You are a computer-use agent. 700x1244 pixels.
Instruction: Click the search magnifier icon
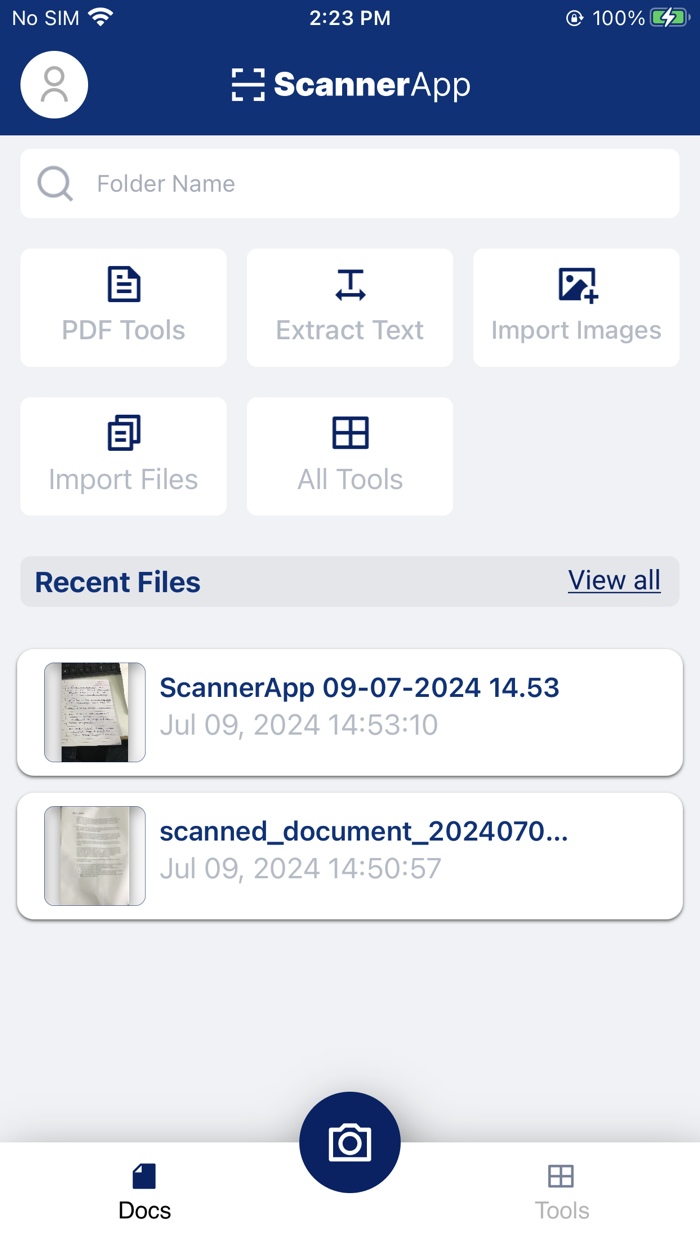point(55,183)
